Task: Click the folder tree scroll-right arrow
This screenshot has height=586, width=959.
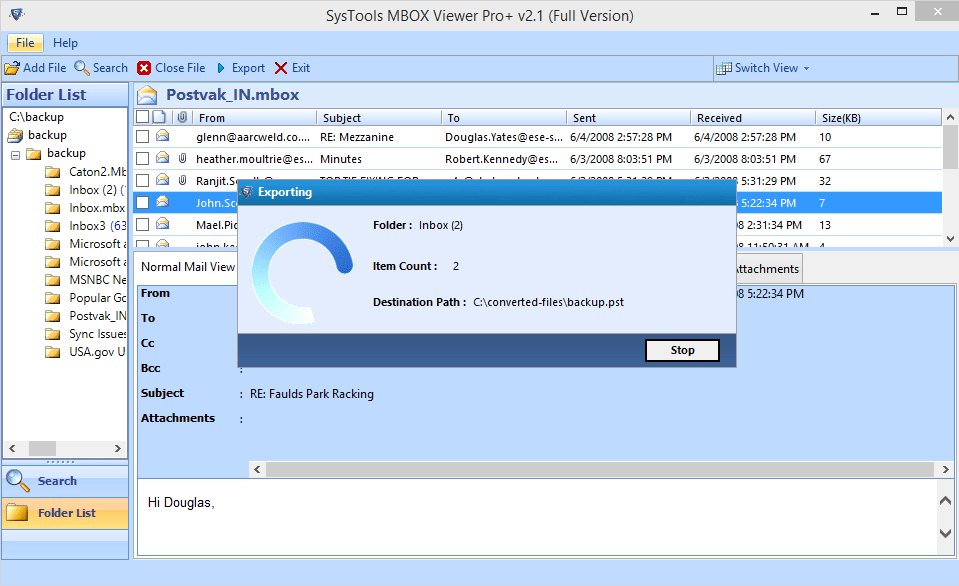Action: [118, 448]
